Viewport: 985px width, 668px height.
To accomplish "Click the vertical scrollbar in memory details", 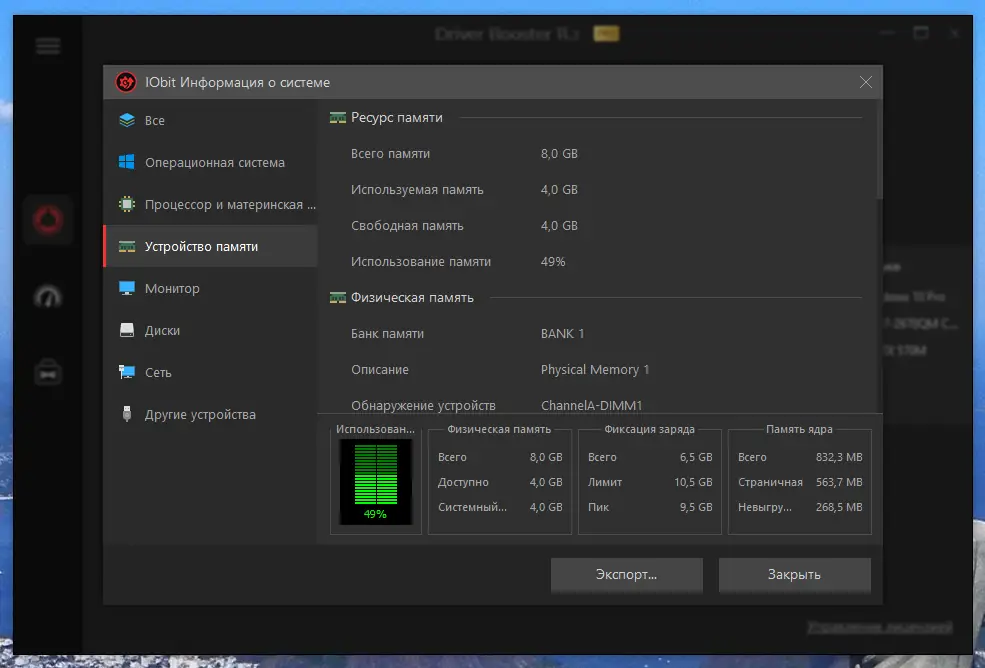I will (879, 150).
